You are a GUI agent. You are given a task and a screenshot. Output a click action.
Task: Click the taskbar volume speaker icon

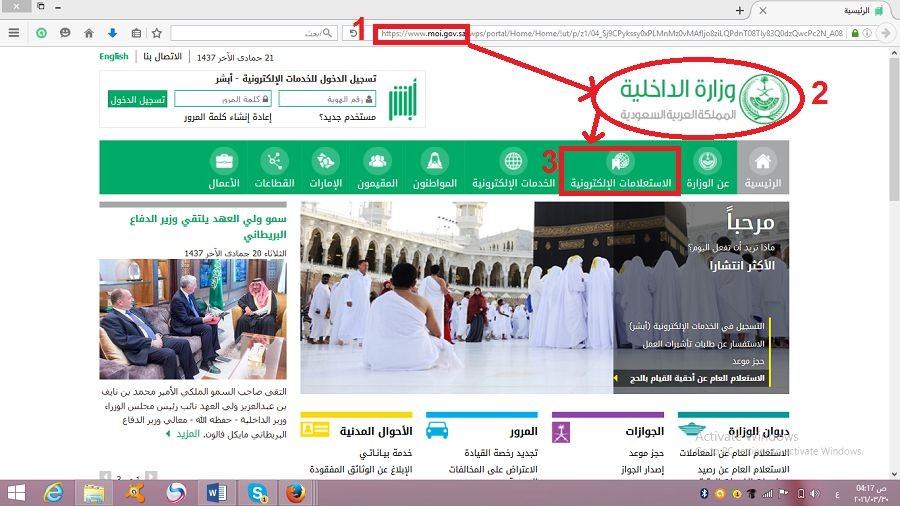[x=814, y=493]
